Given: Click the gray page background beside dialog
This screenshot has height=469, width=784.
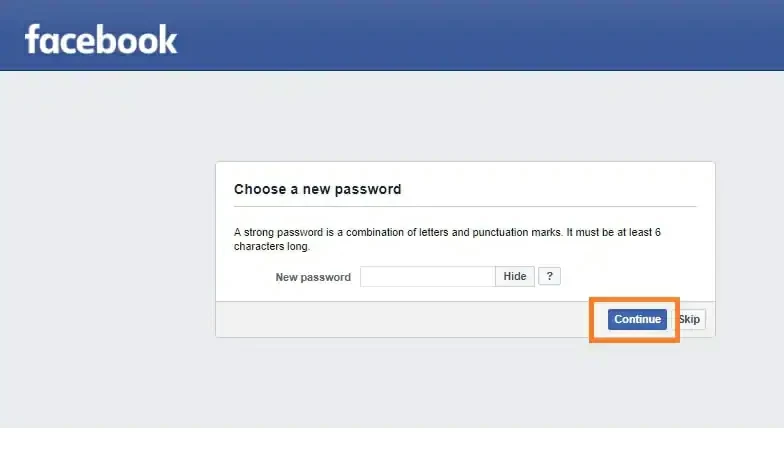Looking at the screenshot, I should (x=108, y=249).
